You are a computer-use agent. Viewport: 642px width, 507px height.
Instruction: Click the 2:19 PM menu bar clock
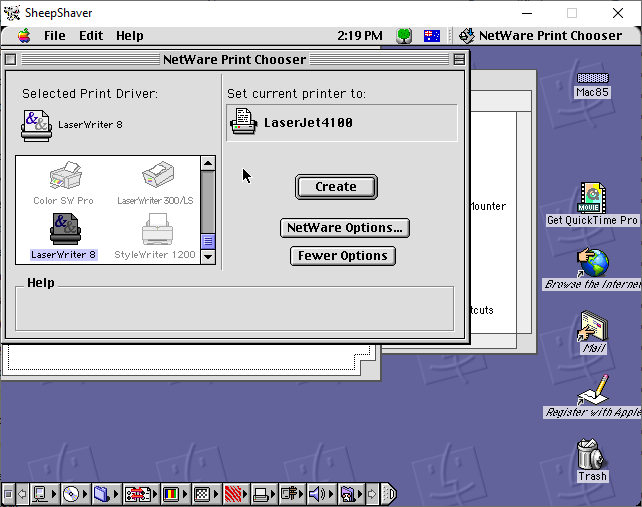360,36
